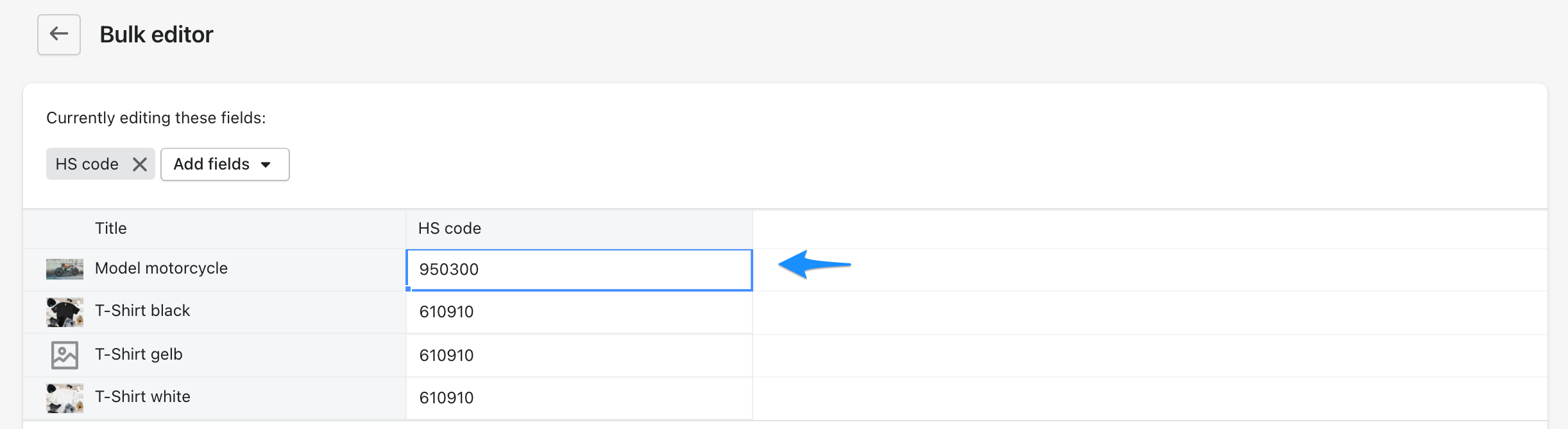Click the HS code tag label
Image resolution: width=1568 pixels, height=429 pixels.
[x=87, y=164]
